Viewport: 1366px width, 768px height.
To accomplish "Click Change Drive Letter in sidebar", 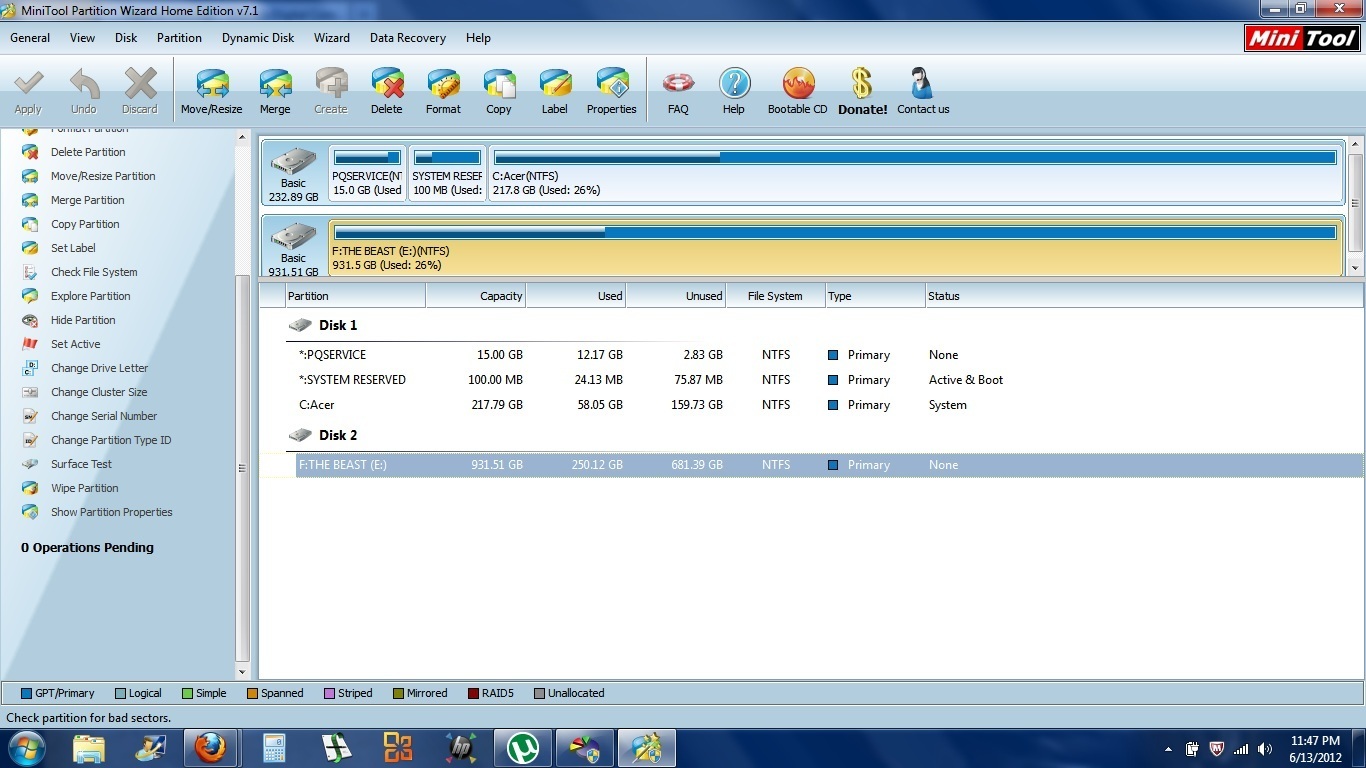I will pyautogui.click(x=99, y=368).
